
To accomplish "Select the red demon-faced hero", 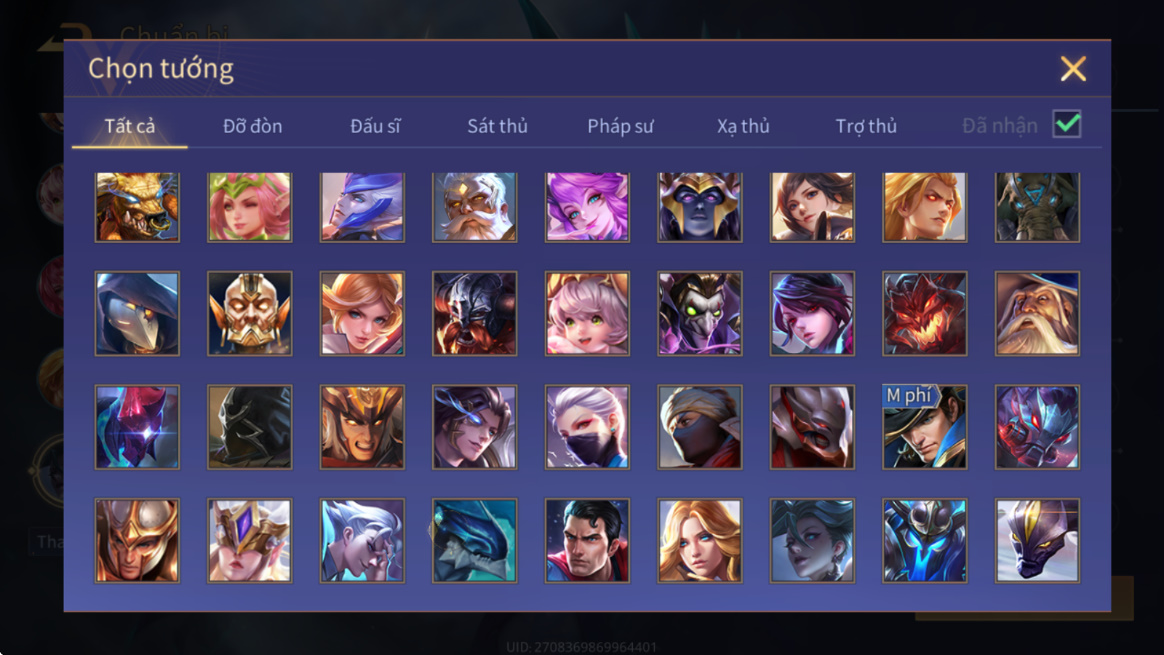I will pos(924,313).
